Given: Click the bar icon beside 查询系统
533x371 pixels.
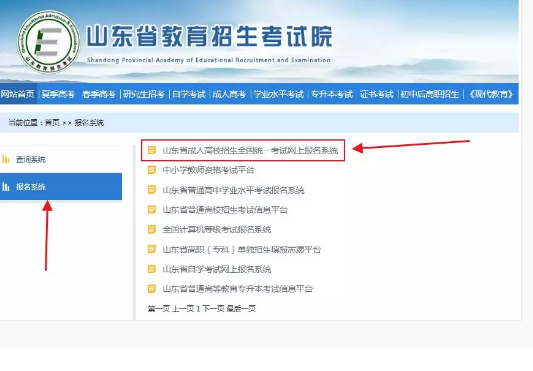Looking at the screenshot, I should point(6,159).
